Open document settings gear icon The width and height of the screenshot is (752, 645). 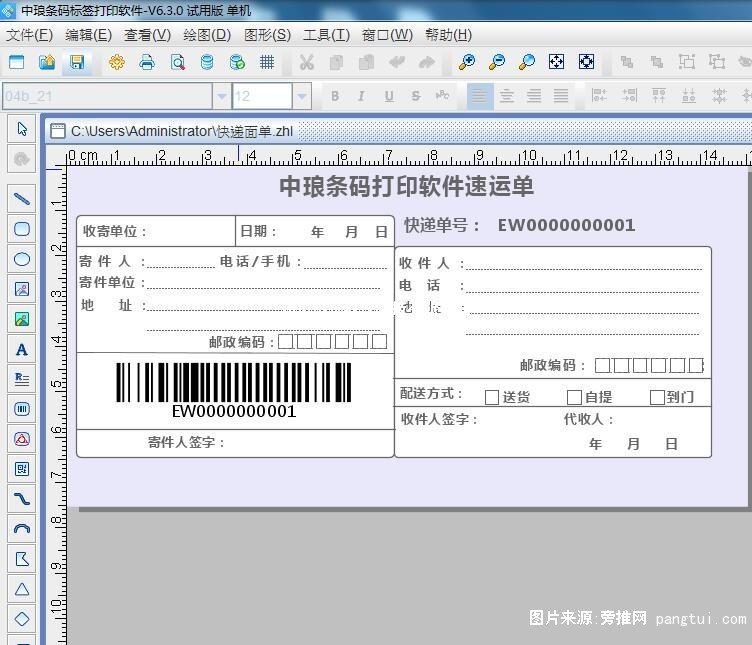[117, 62]
